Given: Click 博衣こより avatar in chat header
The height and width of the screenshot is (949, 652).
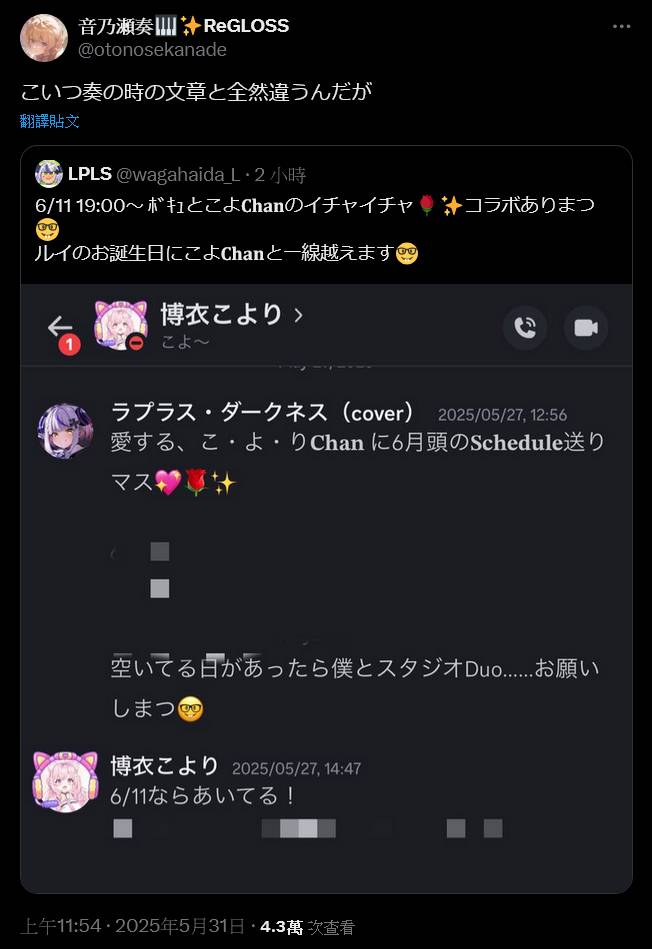Looking at the screenshot, I should [x=121, y=326].
